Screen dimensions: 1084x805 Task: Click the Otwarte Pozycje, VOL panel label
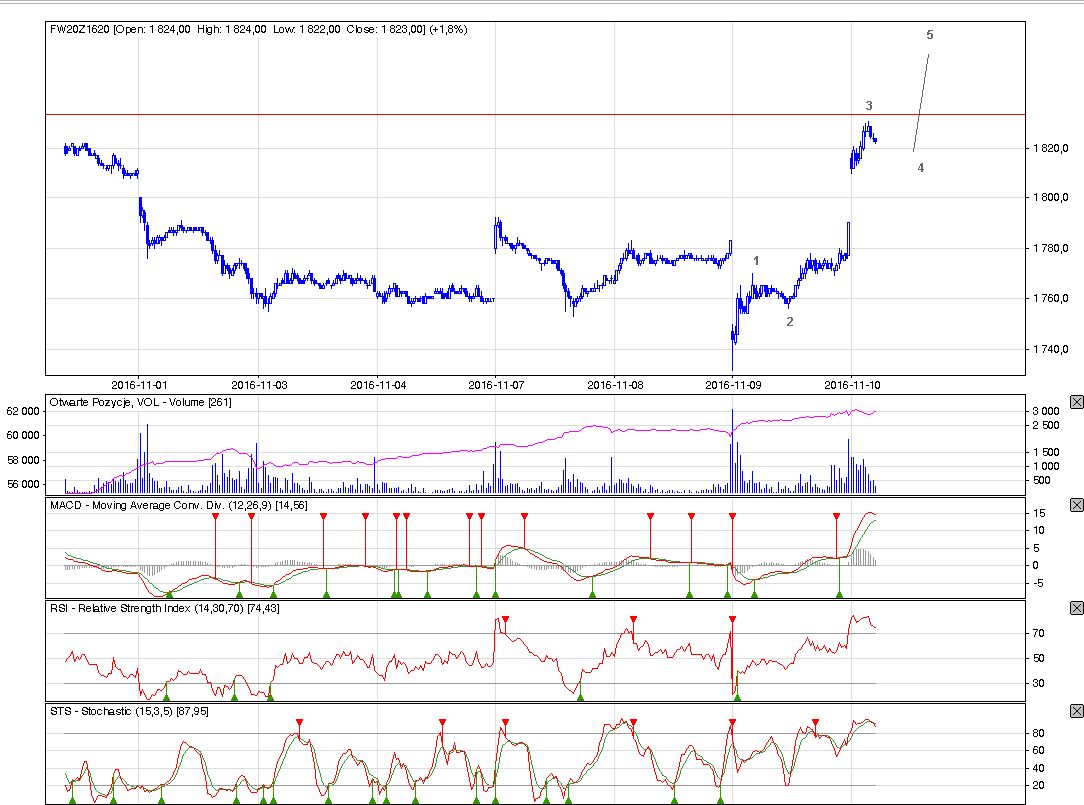(140, 402)
